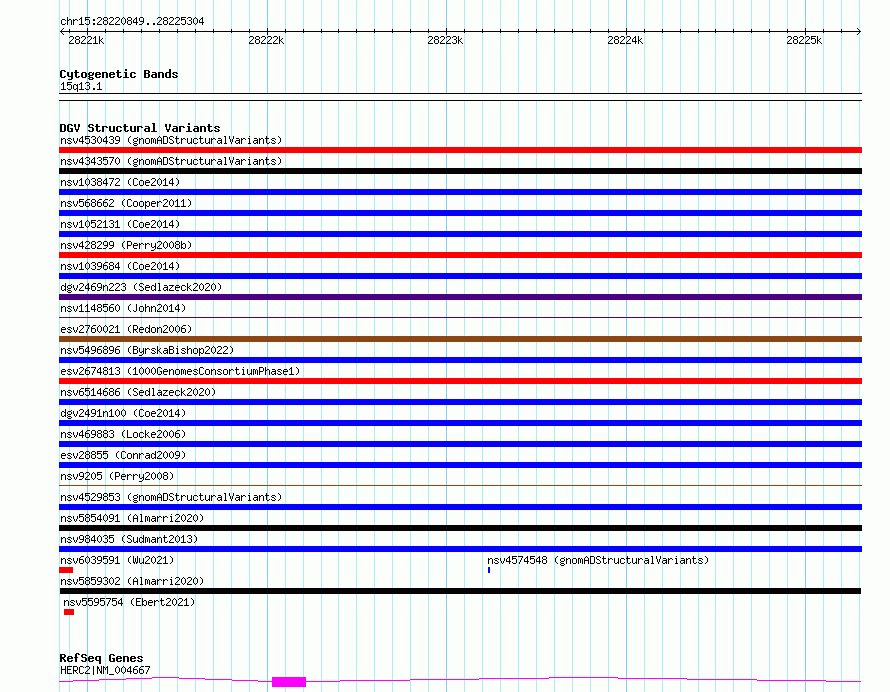This screenshot has width=890, height=692.
Task: Click the nsv6039591 (Wu2021) label
Action: coord(117,560)
